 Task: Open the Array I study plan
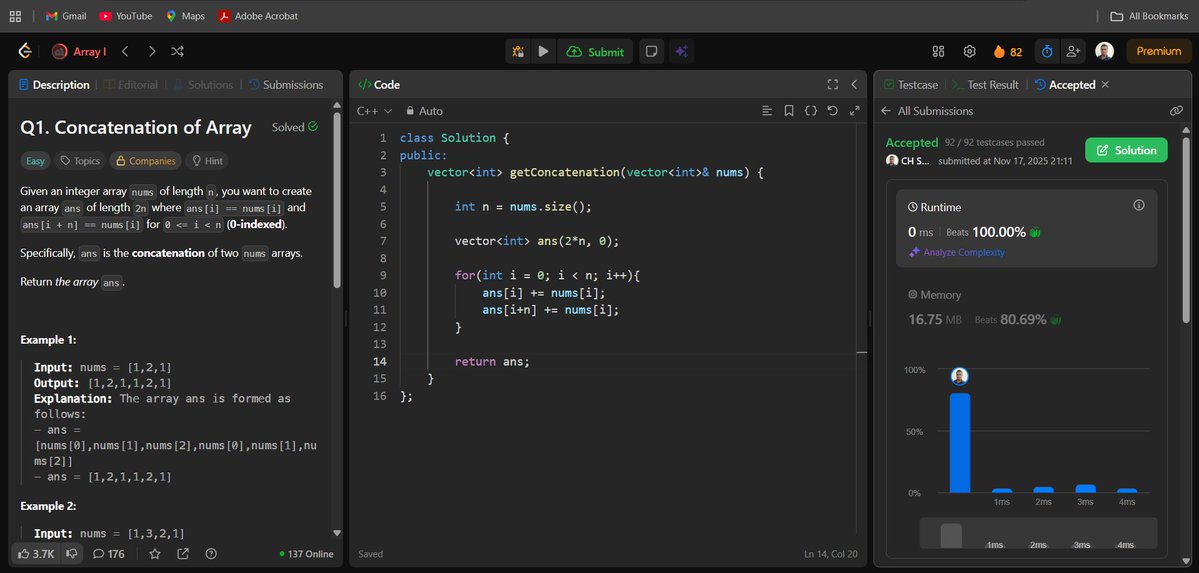(x=79, y=51)
